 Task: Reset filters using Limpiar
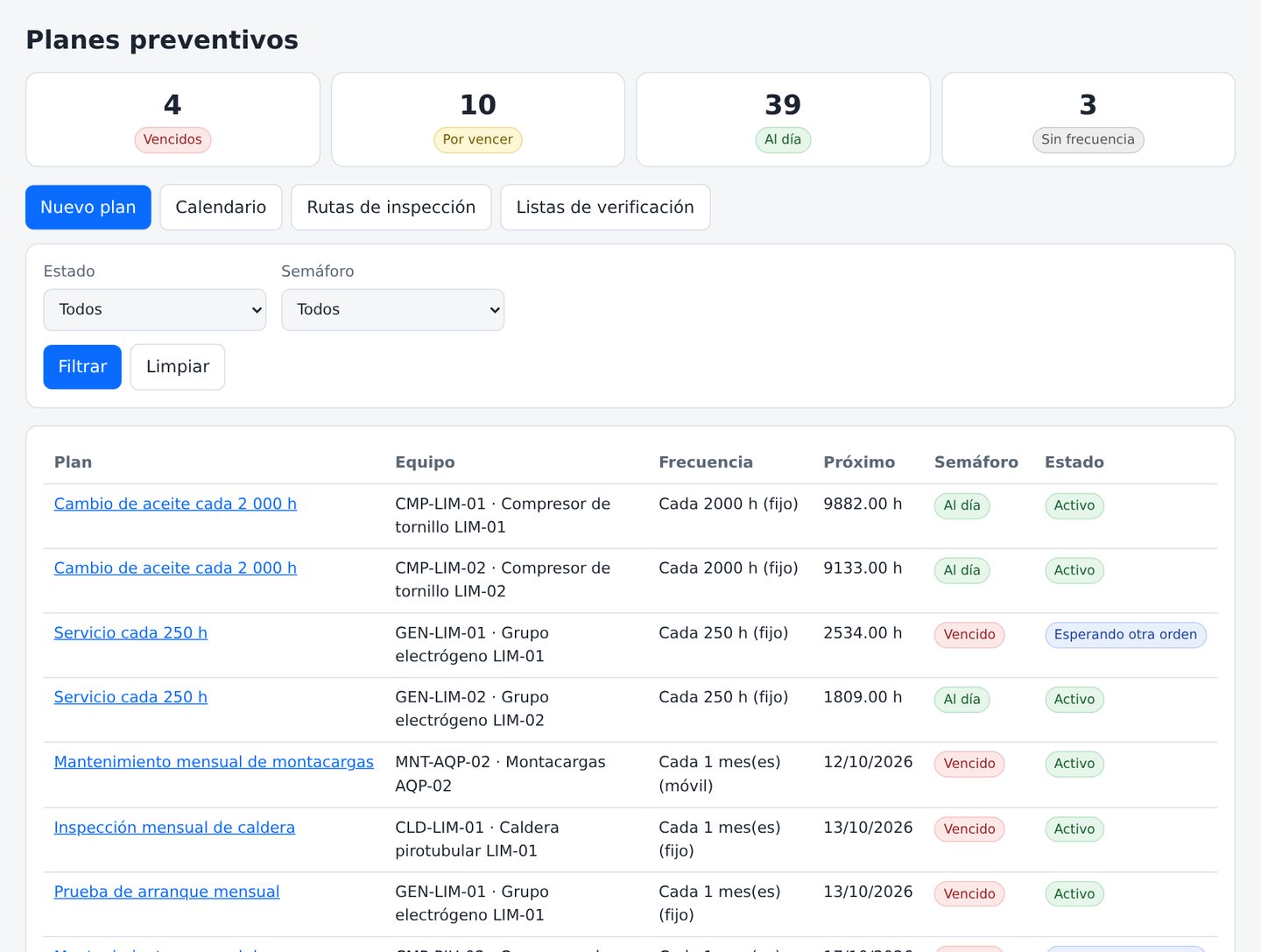178,367
